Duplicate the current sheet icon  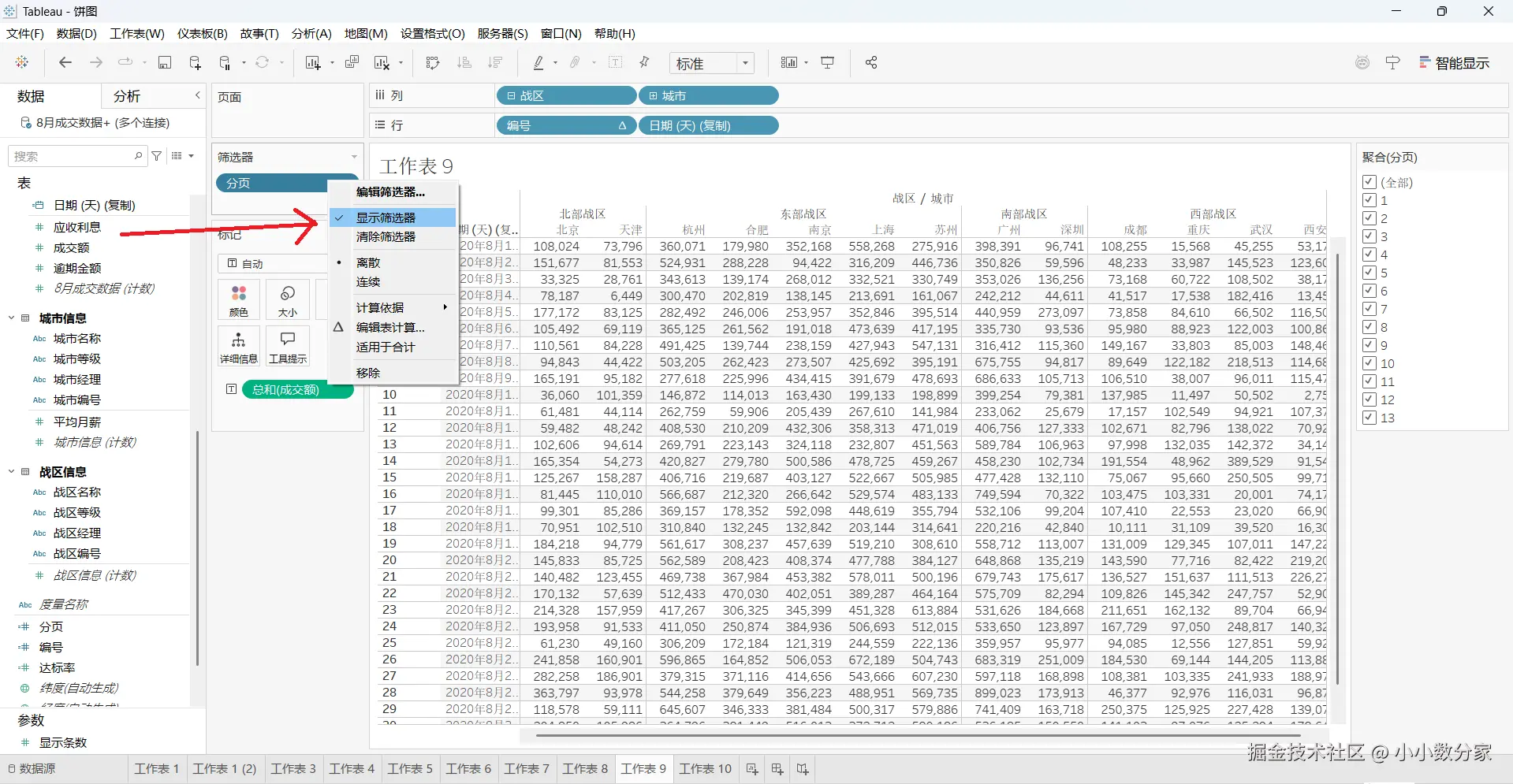(352, 62)
